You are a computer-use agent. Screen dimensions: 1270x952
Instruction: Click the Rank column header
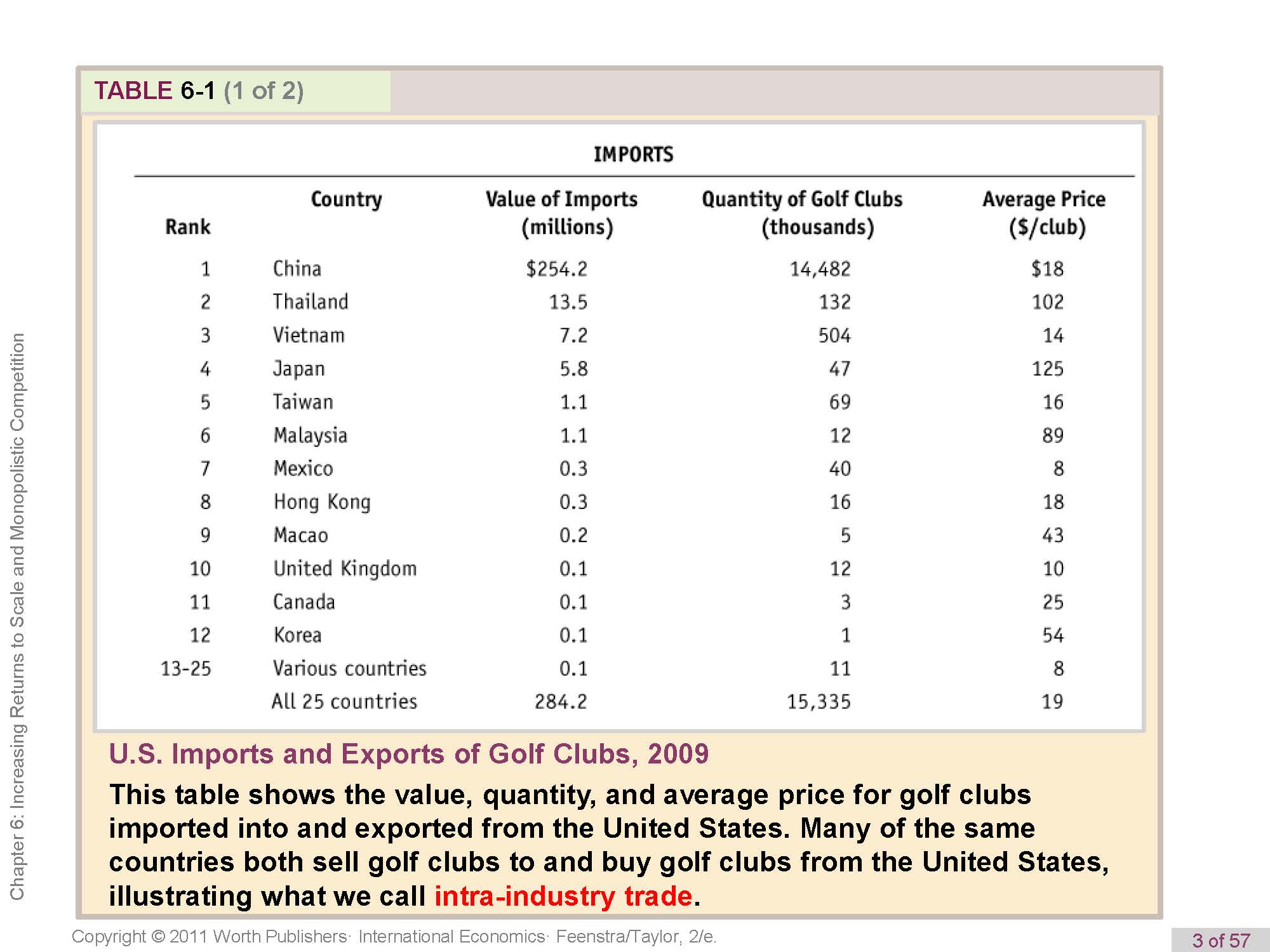[187, 227]
